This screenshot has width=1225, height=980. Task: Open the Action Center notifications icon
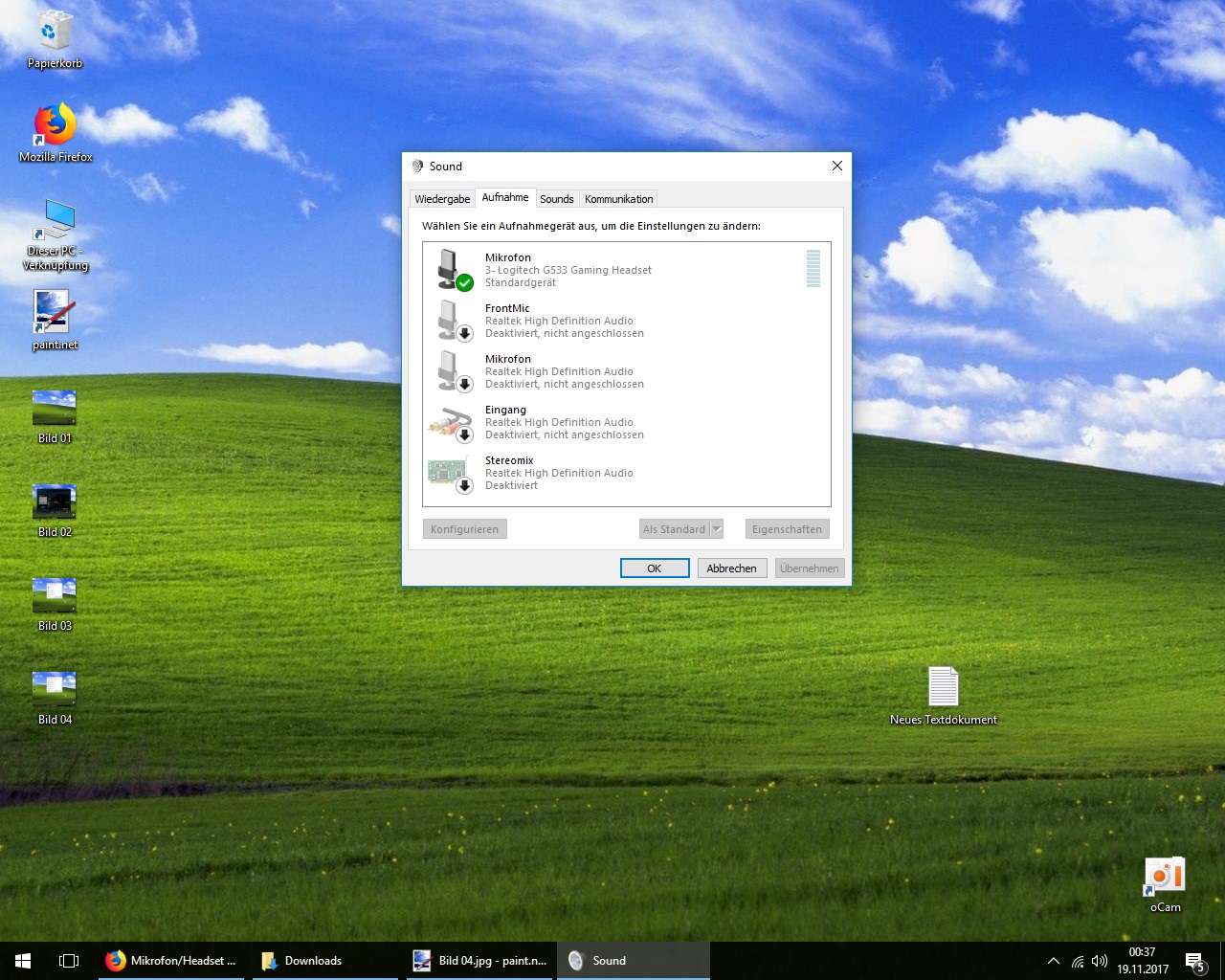pos(1195,961)
